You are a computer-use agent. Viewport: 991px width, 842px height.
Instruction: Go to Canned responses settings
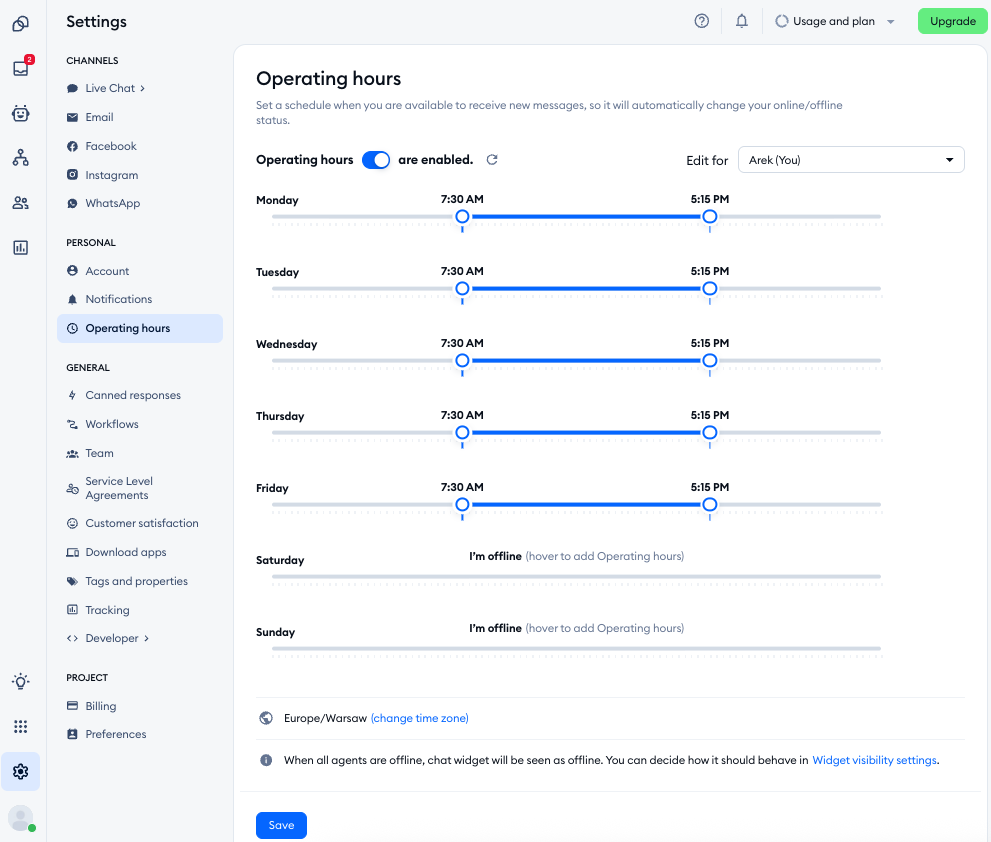(133, 395)
